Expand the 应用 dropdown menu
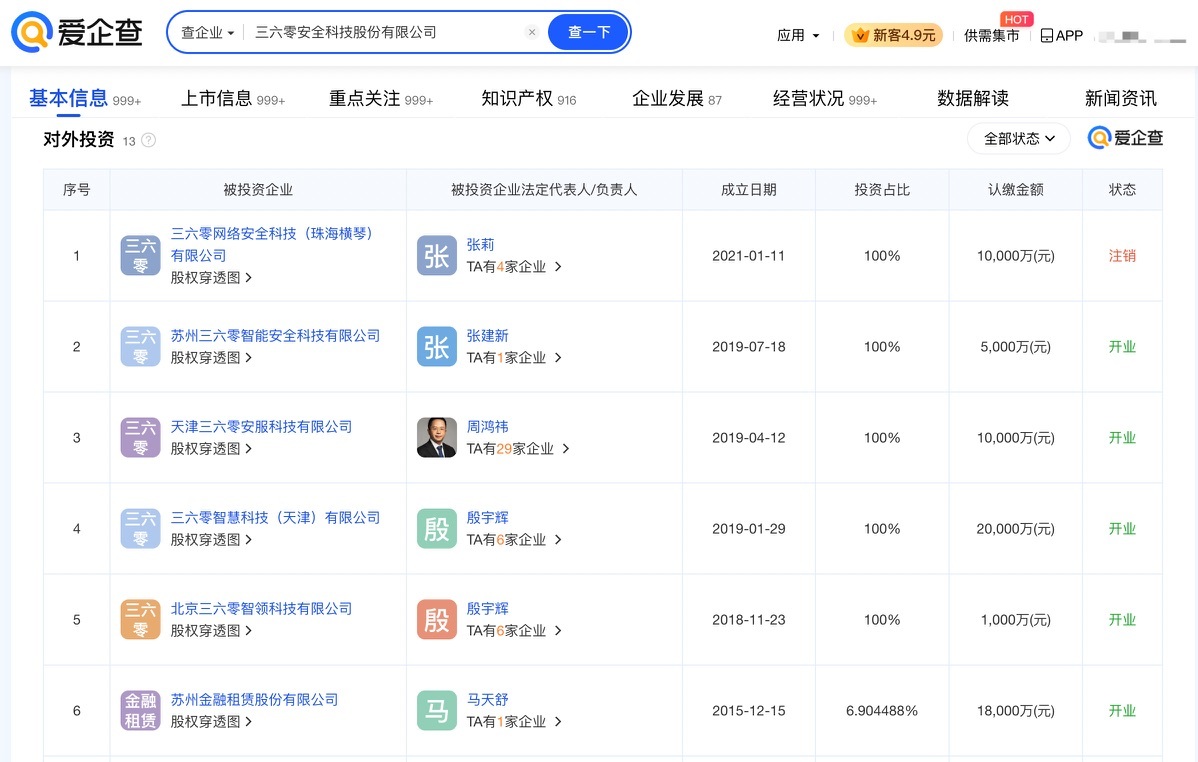 pyautogui.click(x=798, y=35)
